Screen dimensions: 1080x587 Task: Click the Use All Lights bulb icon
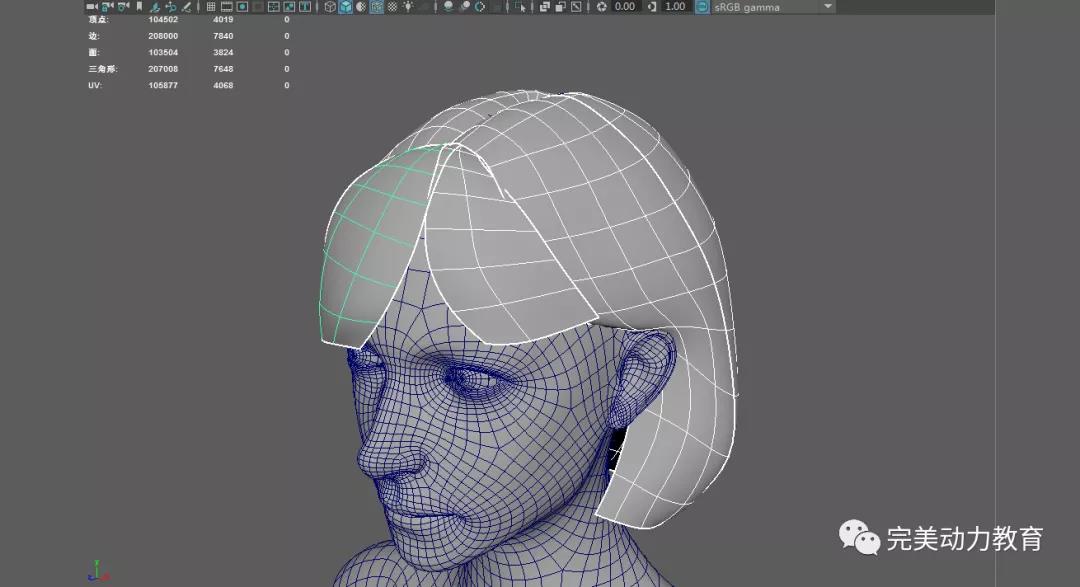pyautogui.click(x=407, y=6)
